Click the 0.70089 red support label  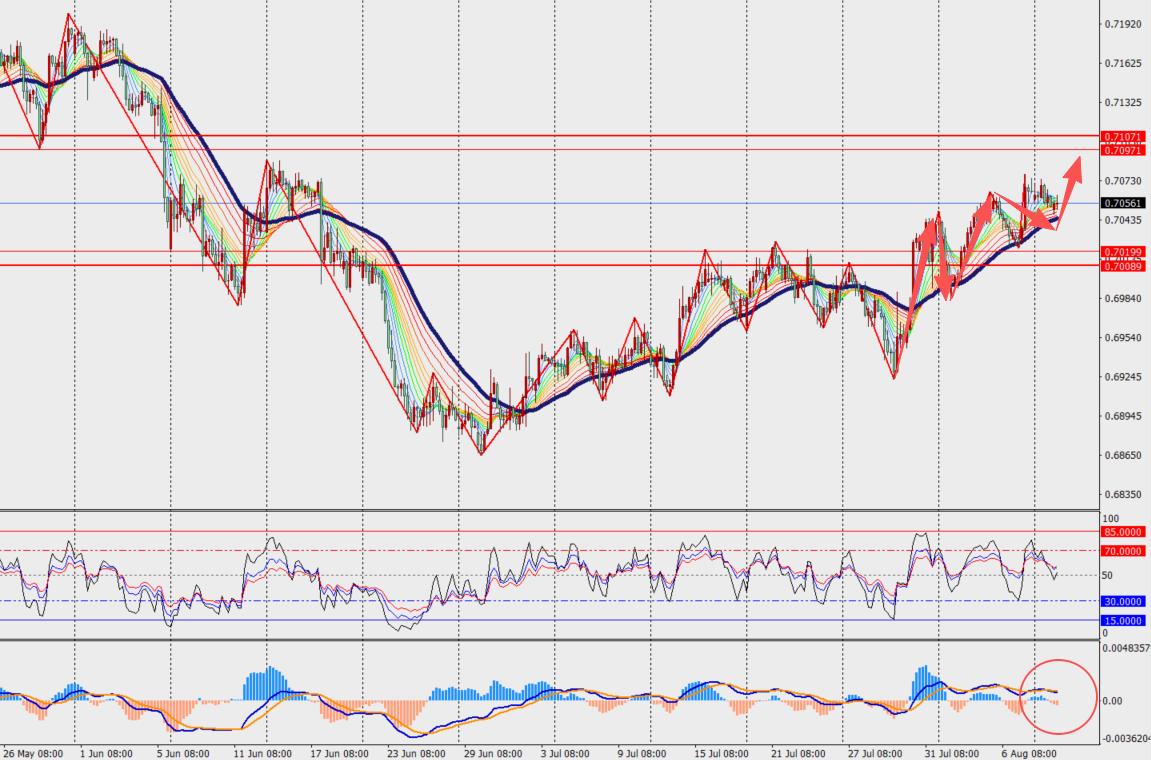coord(1122,266)
